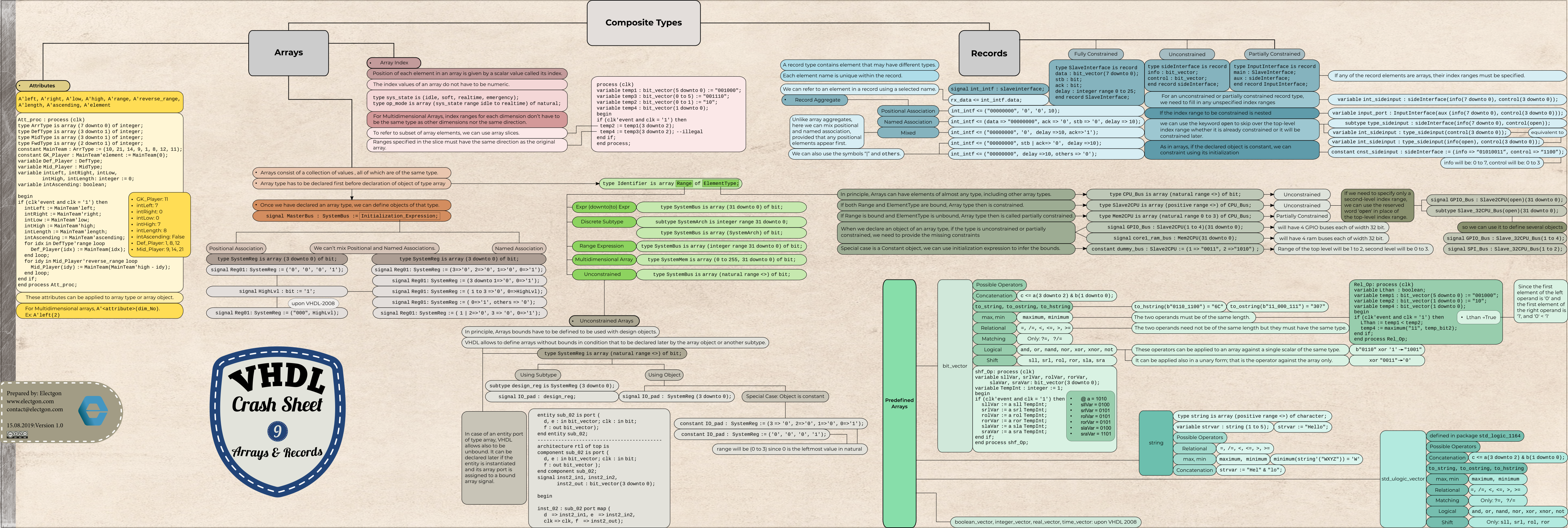
Task: Click 'The index values of an array' note
Action: [x=466, y=85]
